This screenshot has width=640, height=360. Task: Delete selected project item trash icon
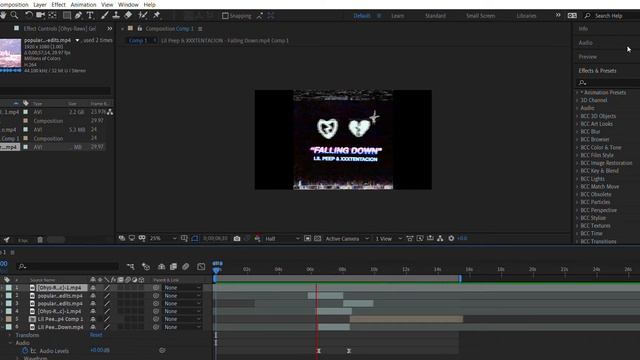click(x=40, y=240)
